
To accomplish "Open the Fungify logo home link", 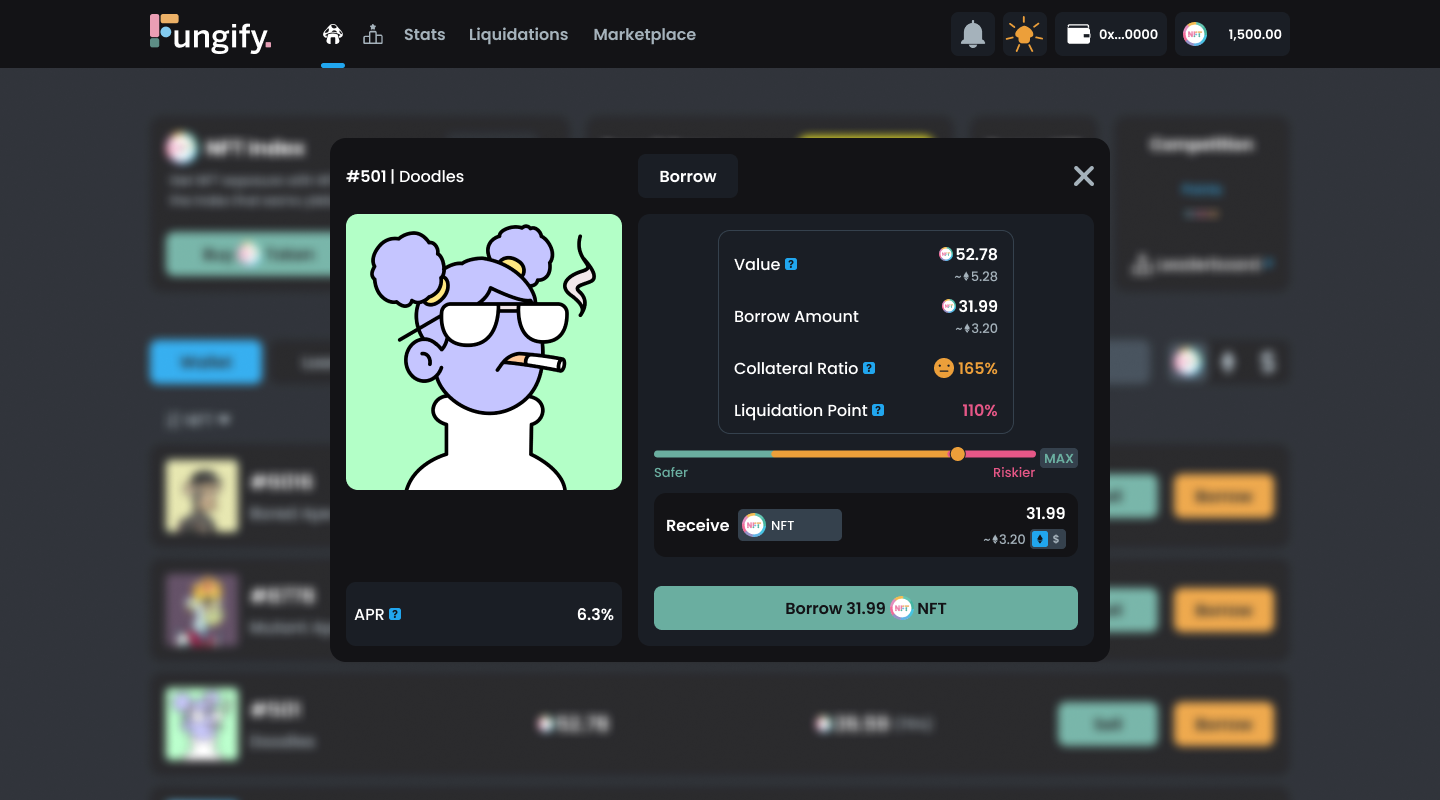I will (211, 34).
